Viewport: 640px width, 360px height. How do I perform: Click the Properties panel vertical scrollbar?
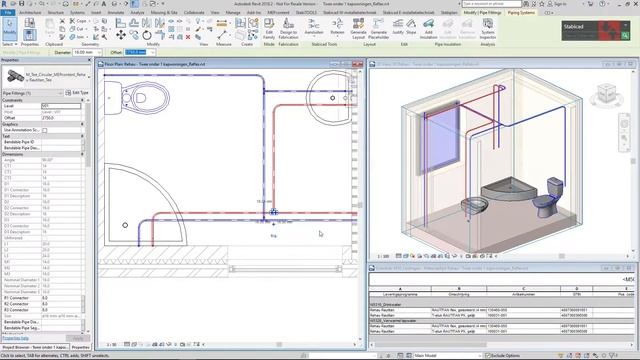click(88, 135)
